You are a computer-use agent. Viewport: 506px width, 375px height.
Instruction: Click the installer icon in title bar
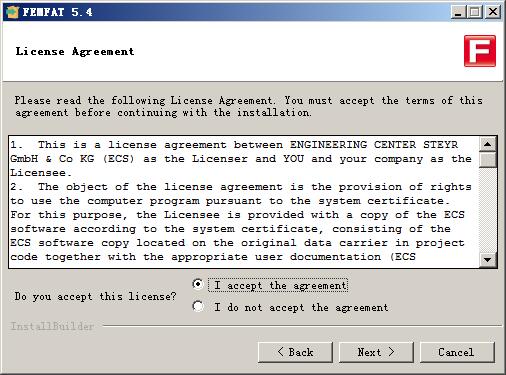12,12
